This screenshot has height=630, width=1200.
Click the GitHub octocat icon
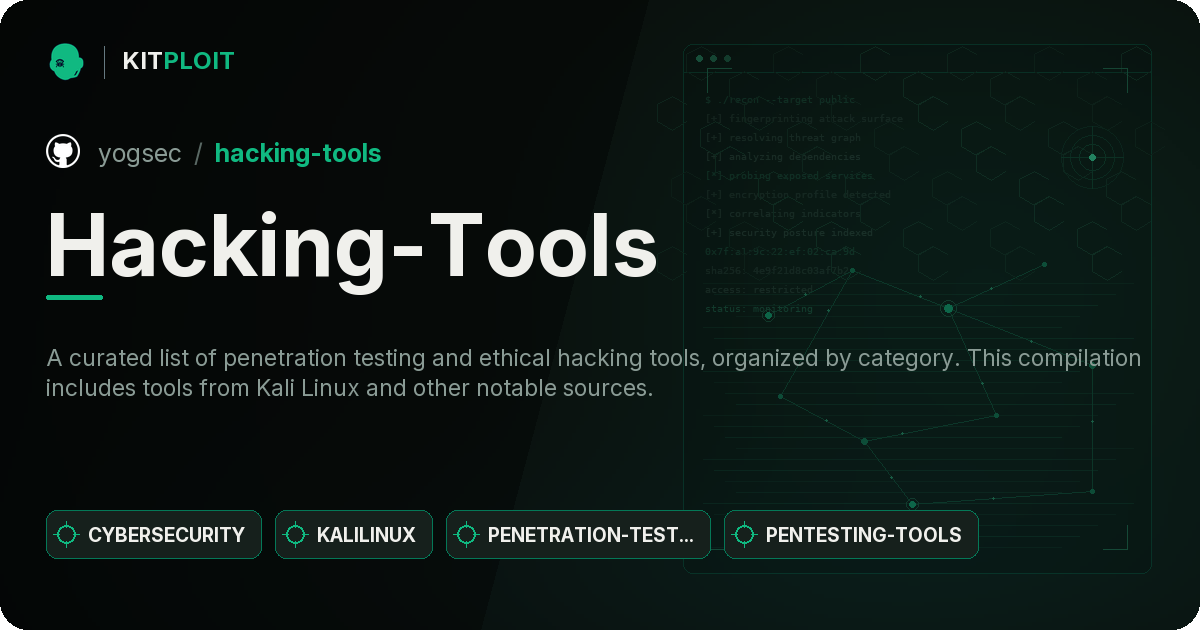(x=63, y=153)
